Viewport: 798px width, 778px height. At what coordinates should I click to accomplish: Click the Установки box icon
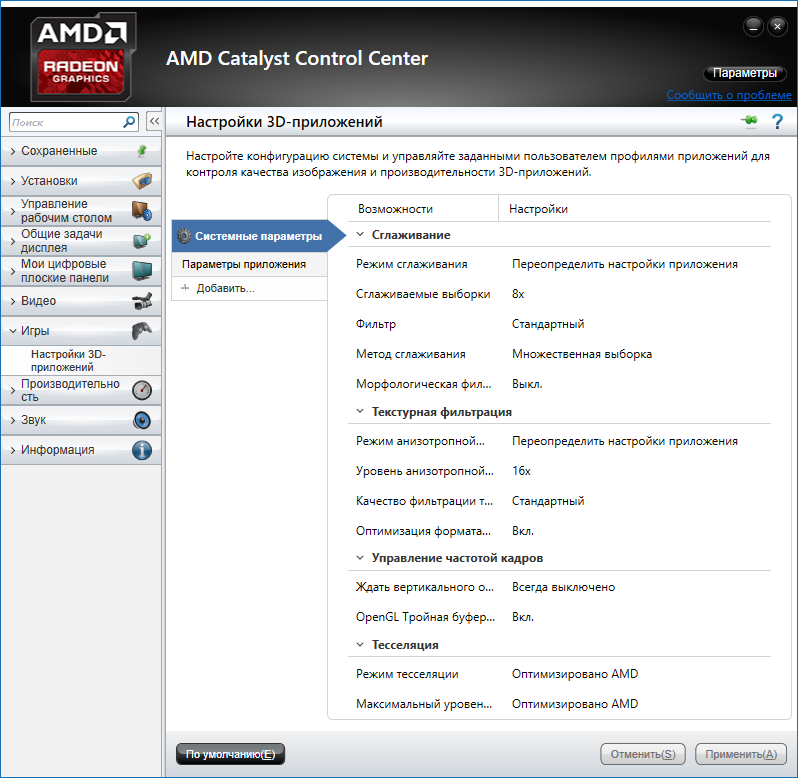[x=142, y=181]
